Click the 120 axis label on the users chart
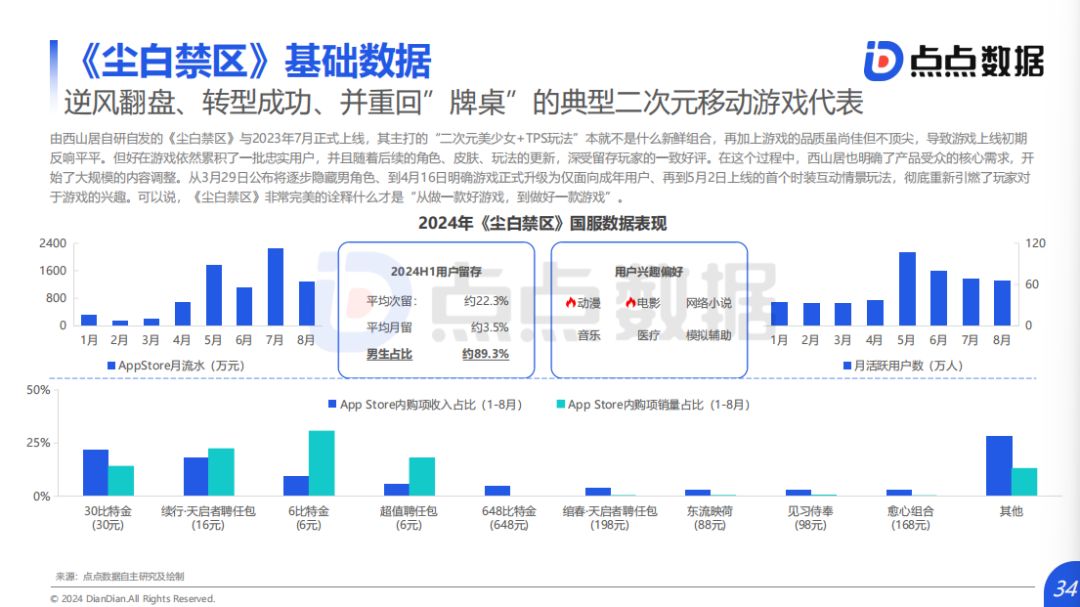 tap(1035, 243)
